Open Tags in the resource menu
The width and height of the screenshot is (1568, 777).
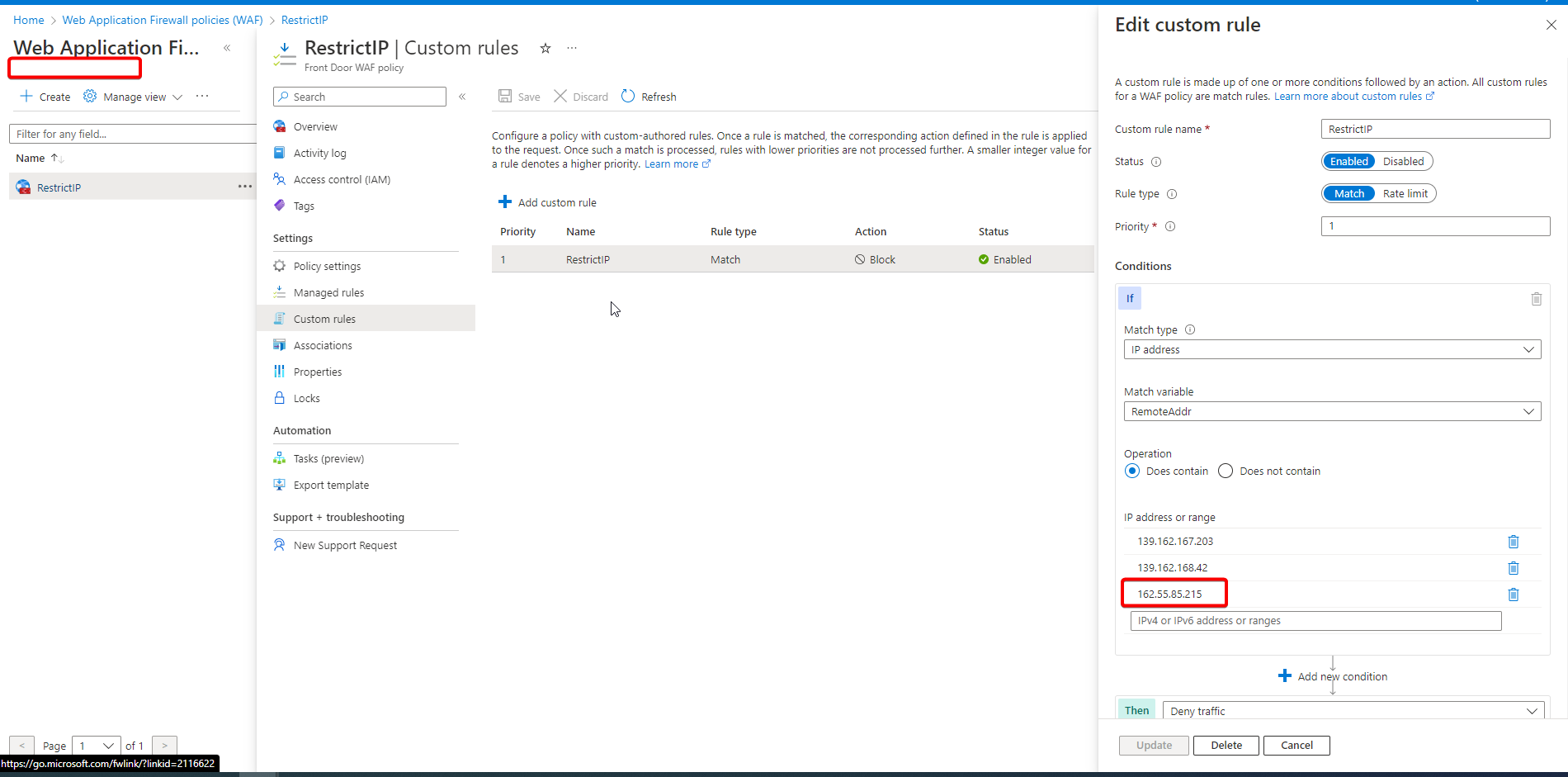click(304, 206)
